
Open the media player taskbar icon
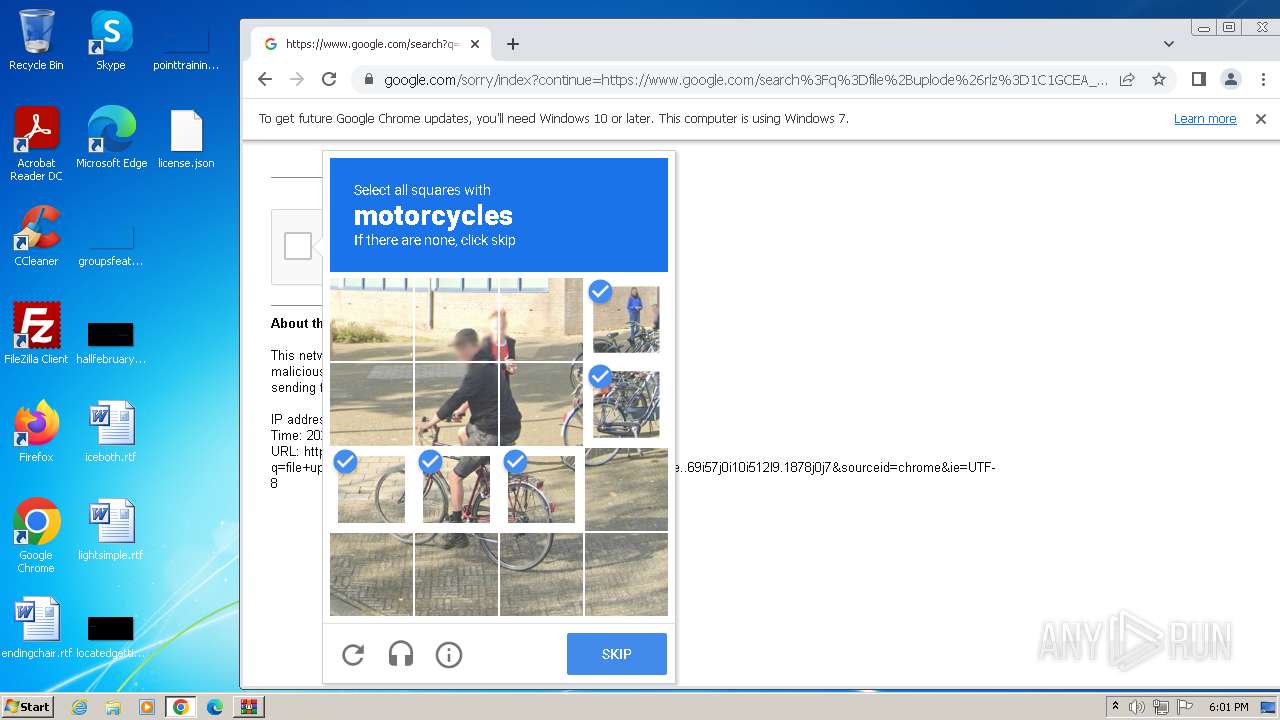pyautogui.click(x=147, y=707)
